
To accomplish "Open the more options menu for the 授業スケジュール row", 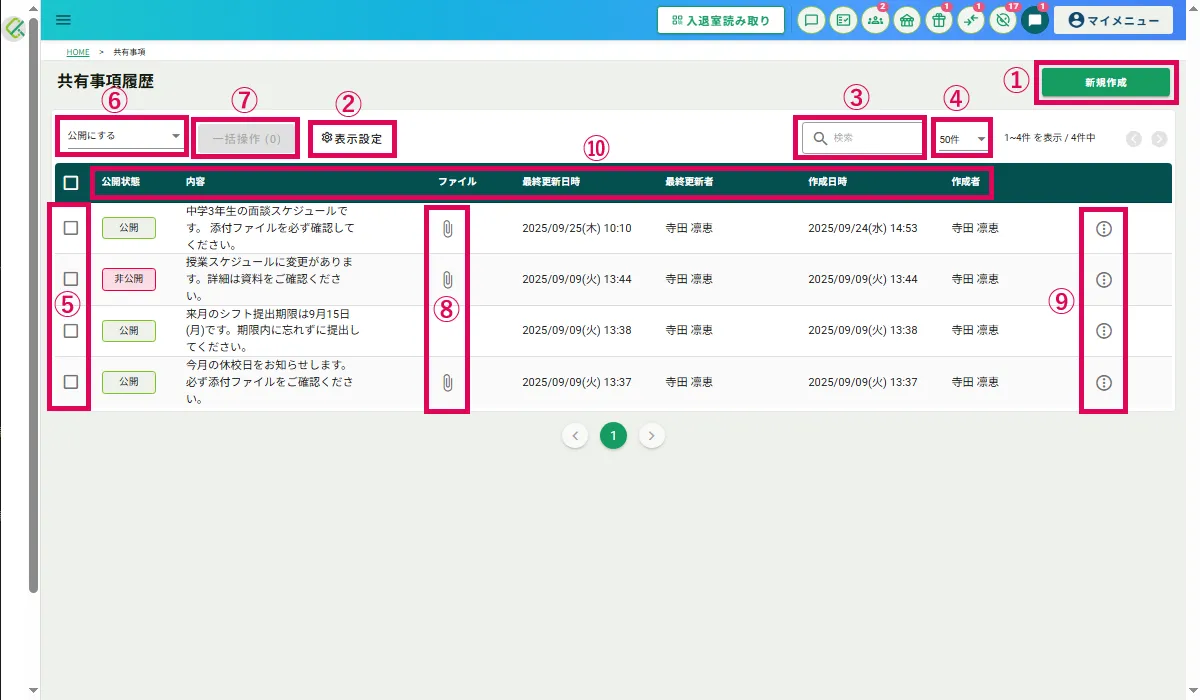I will point(1104,280).
